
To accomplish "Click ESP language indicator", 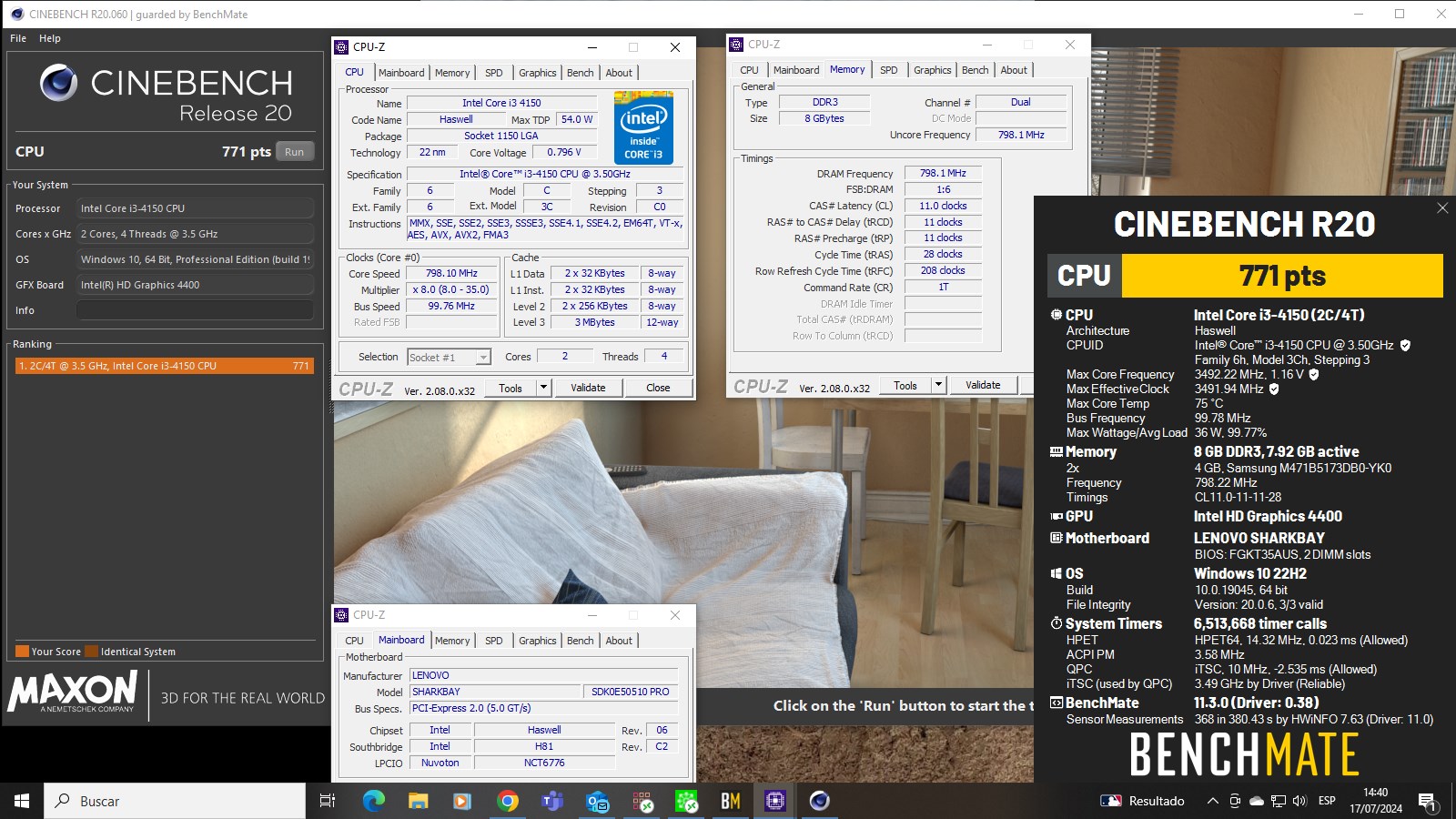I will (x=1327, y=801).
